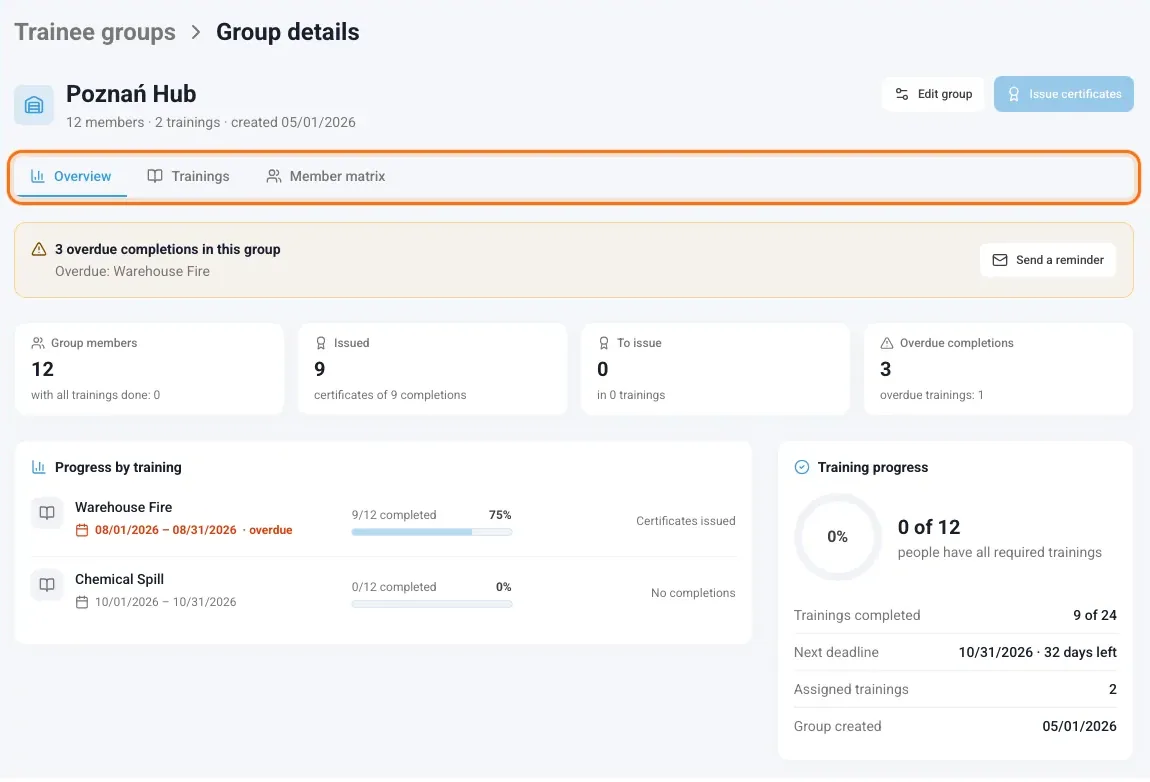
Task: Switch to the Overview tab
Action: tap(71, 176)
